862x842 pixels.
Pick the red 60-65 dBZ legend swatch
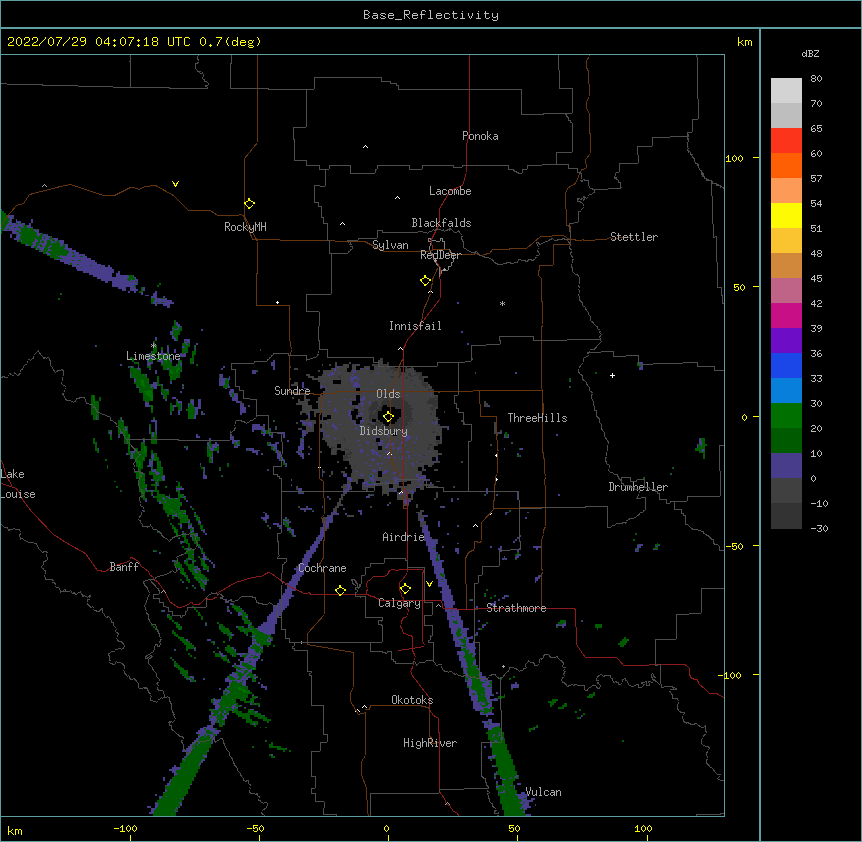786,141
